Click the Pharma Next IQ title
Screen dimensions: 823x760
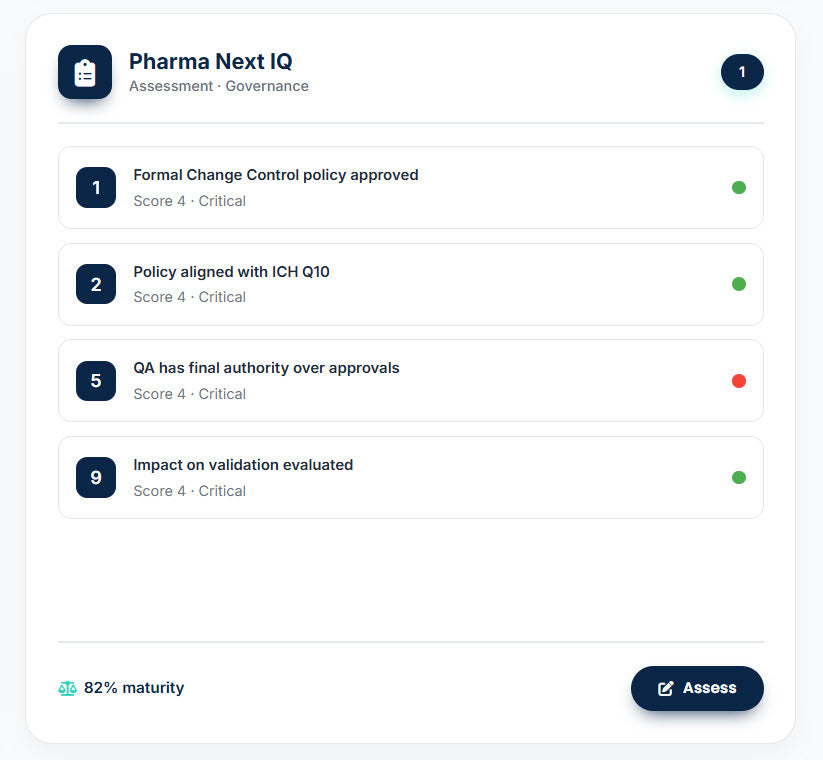[x=210, y=61]
